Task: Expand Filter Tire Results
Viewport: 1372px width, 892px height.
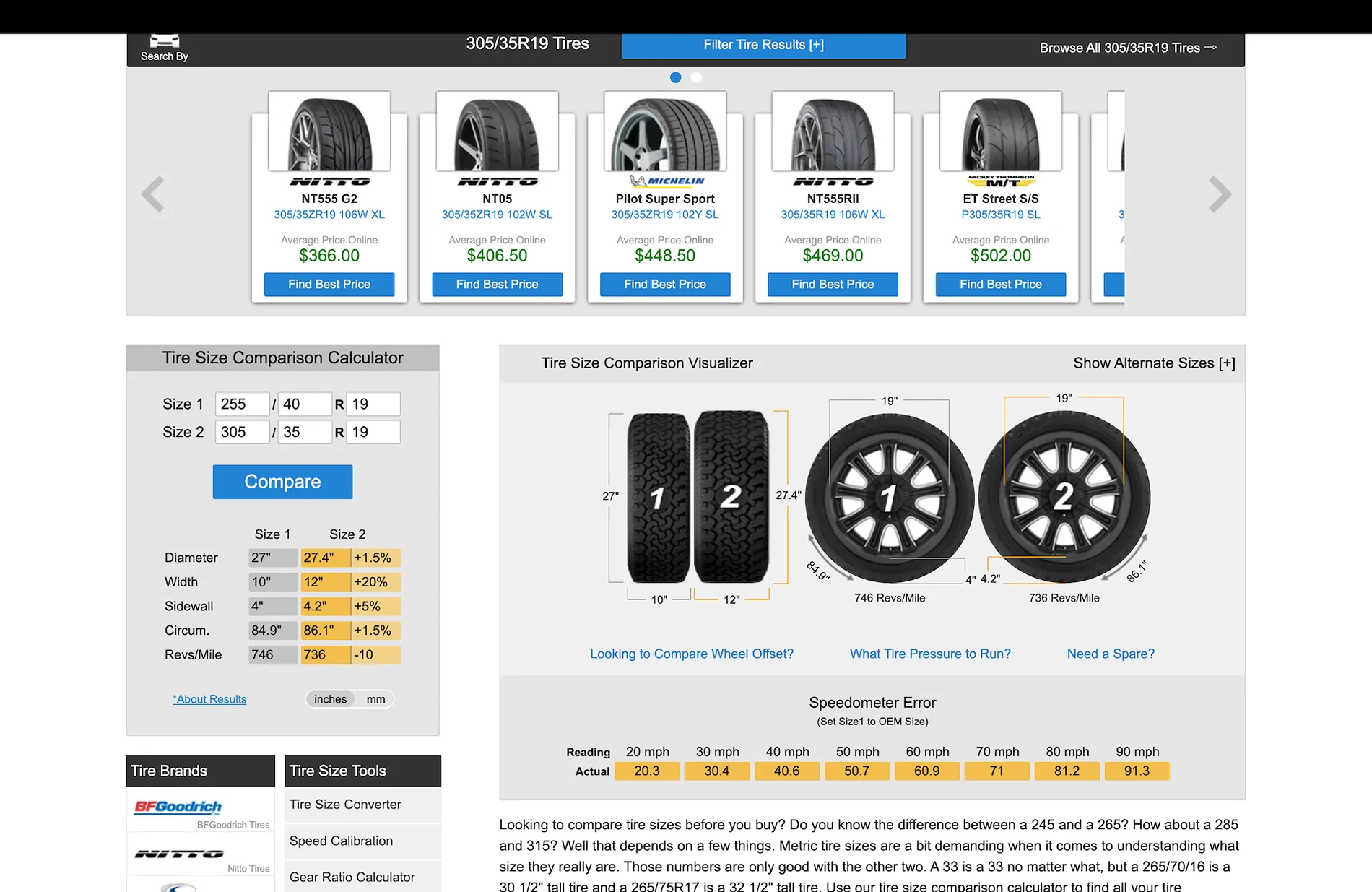Action: click(763, 45)
